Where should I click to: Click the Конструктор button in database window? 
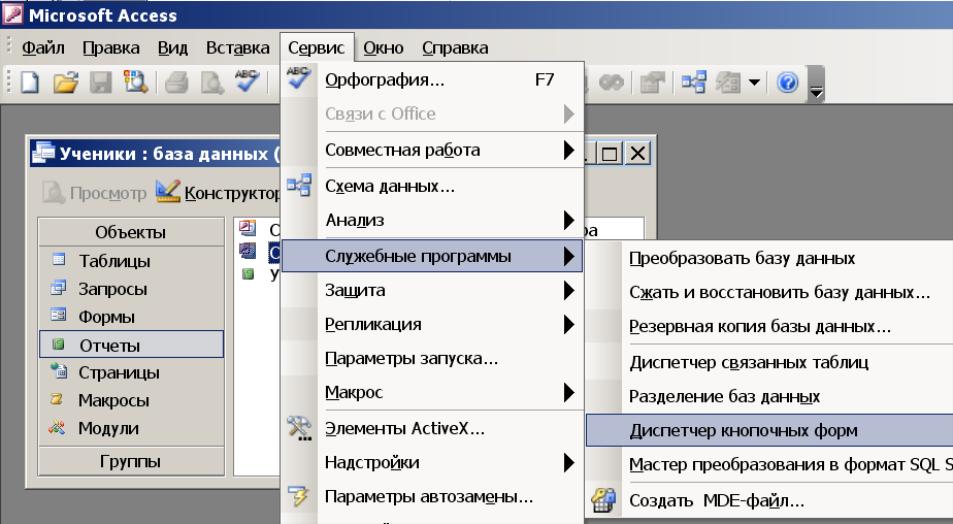218,193
